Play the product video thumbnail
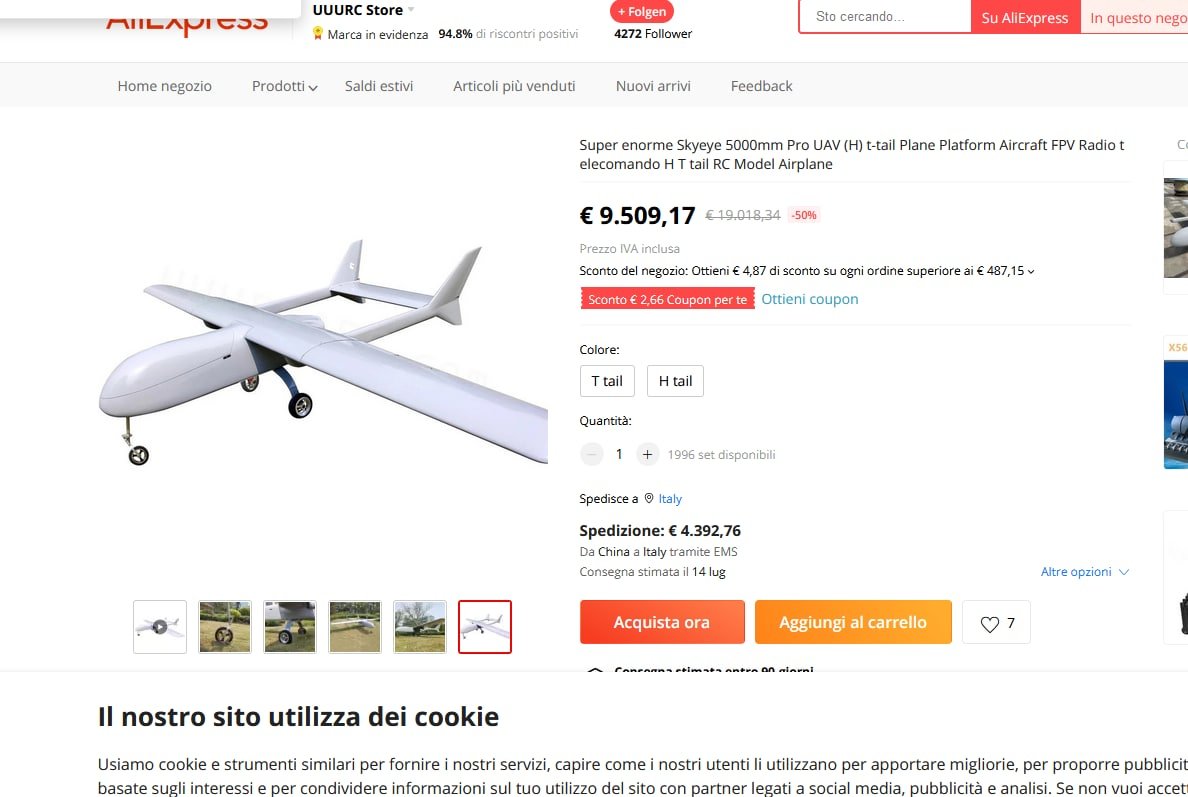 [160, 627]
